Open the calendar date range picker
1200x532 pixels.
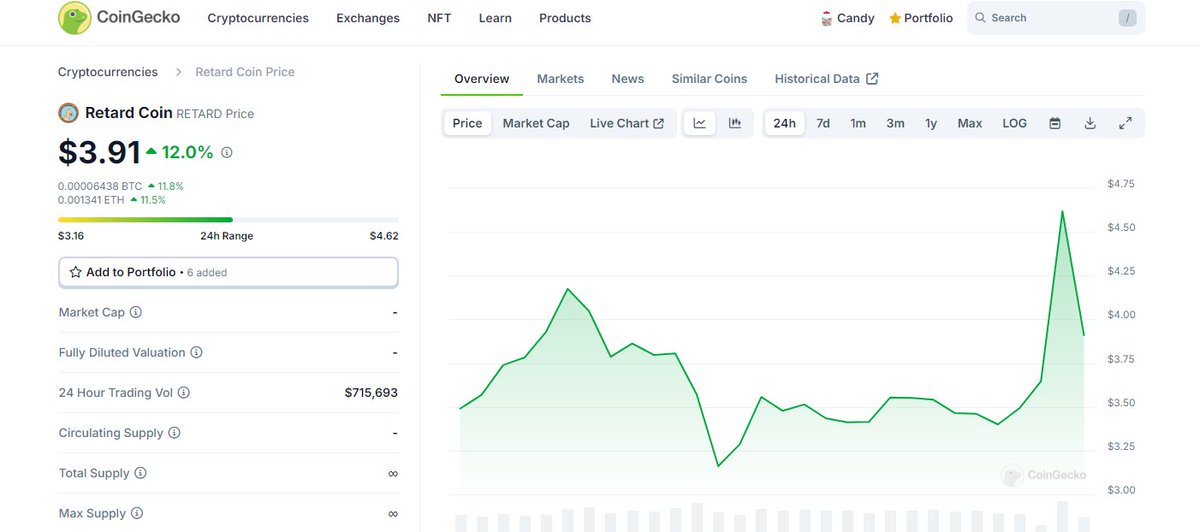coord(1055,123)
